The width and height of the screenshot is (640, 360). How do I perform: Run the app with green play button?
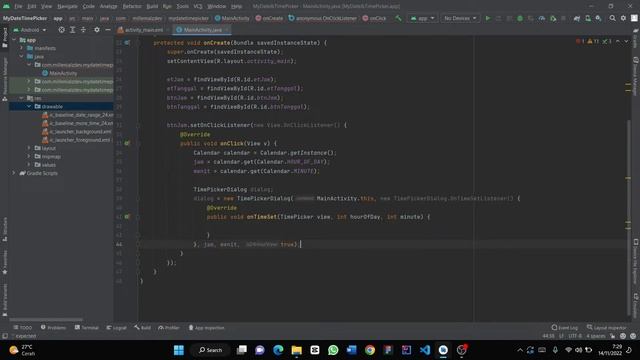(488, 18)
